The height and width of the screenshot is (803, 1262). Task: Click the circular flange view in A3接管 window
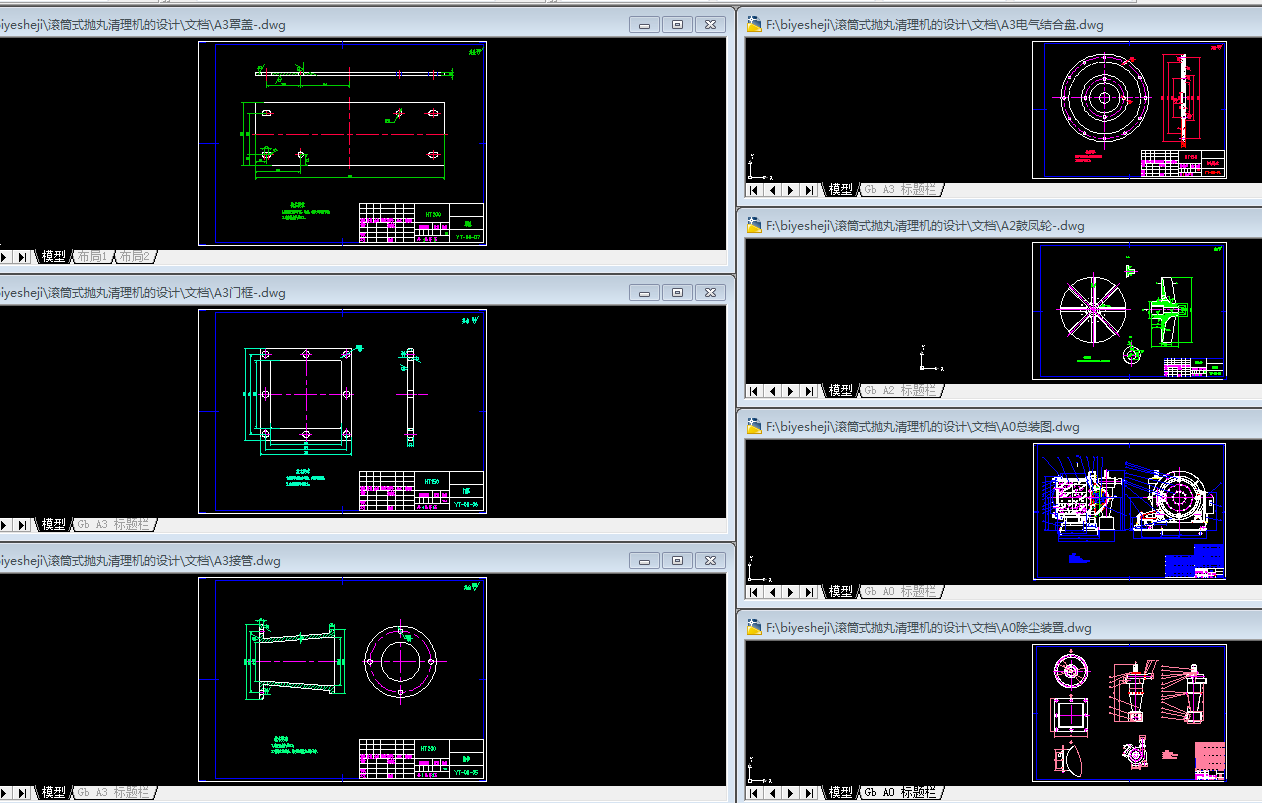401,661
